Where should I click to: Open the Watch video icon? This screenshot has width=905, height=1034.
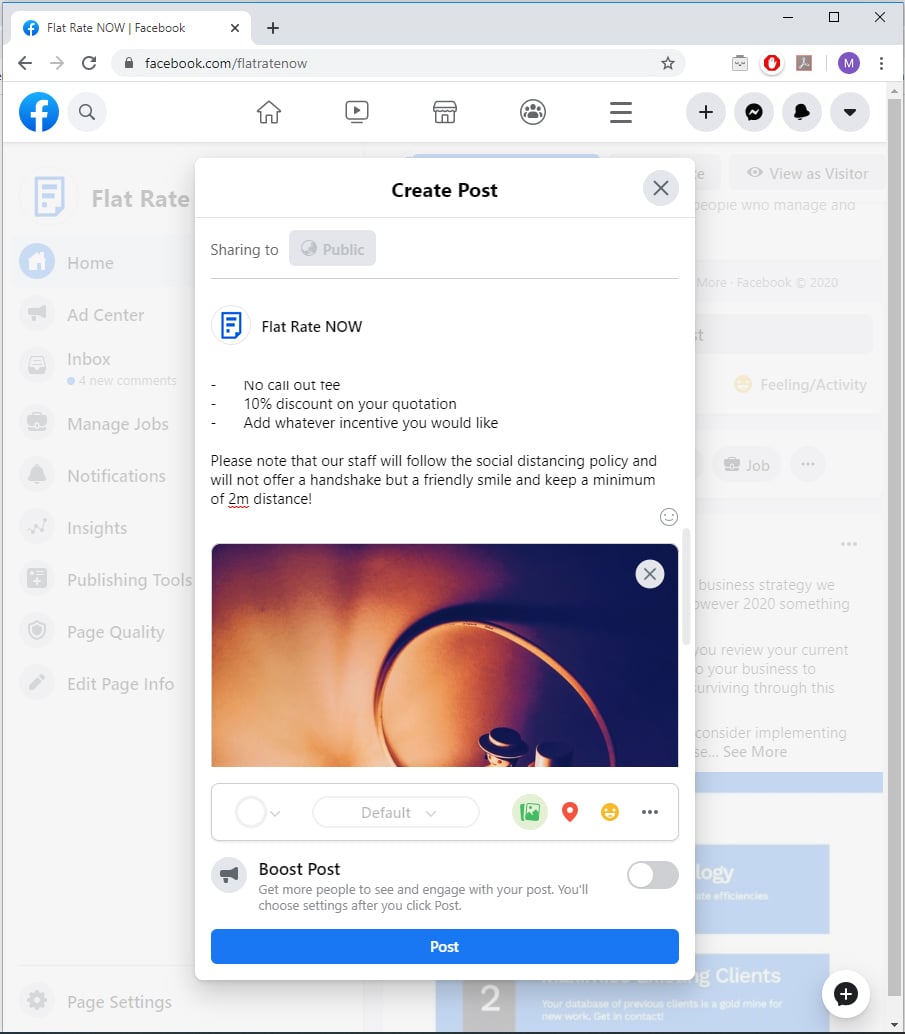coord(357,112)
